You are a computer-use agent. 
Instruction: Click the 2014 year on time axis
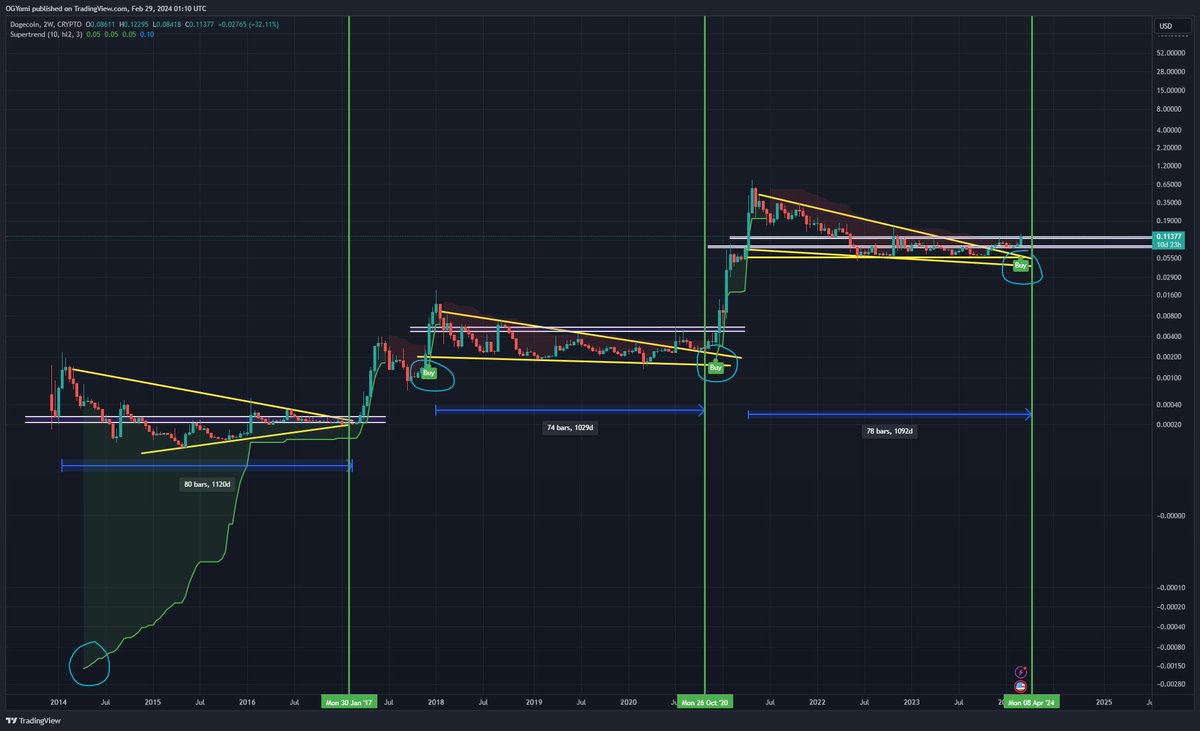coord(57,702)
